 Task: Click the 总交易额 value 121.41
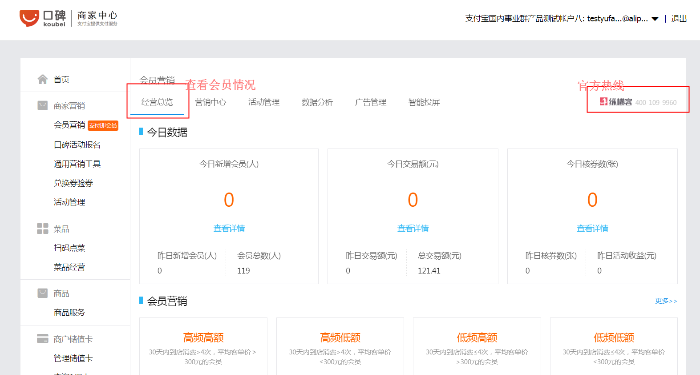click(429, 271)
